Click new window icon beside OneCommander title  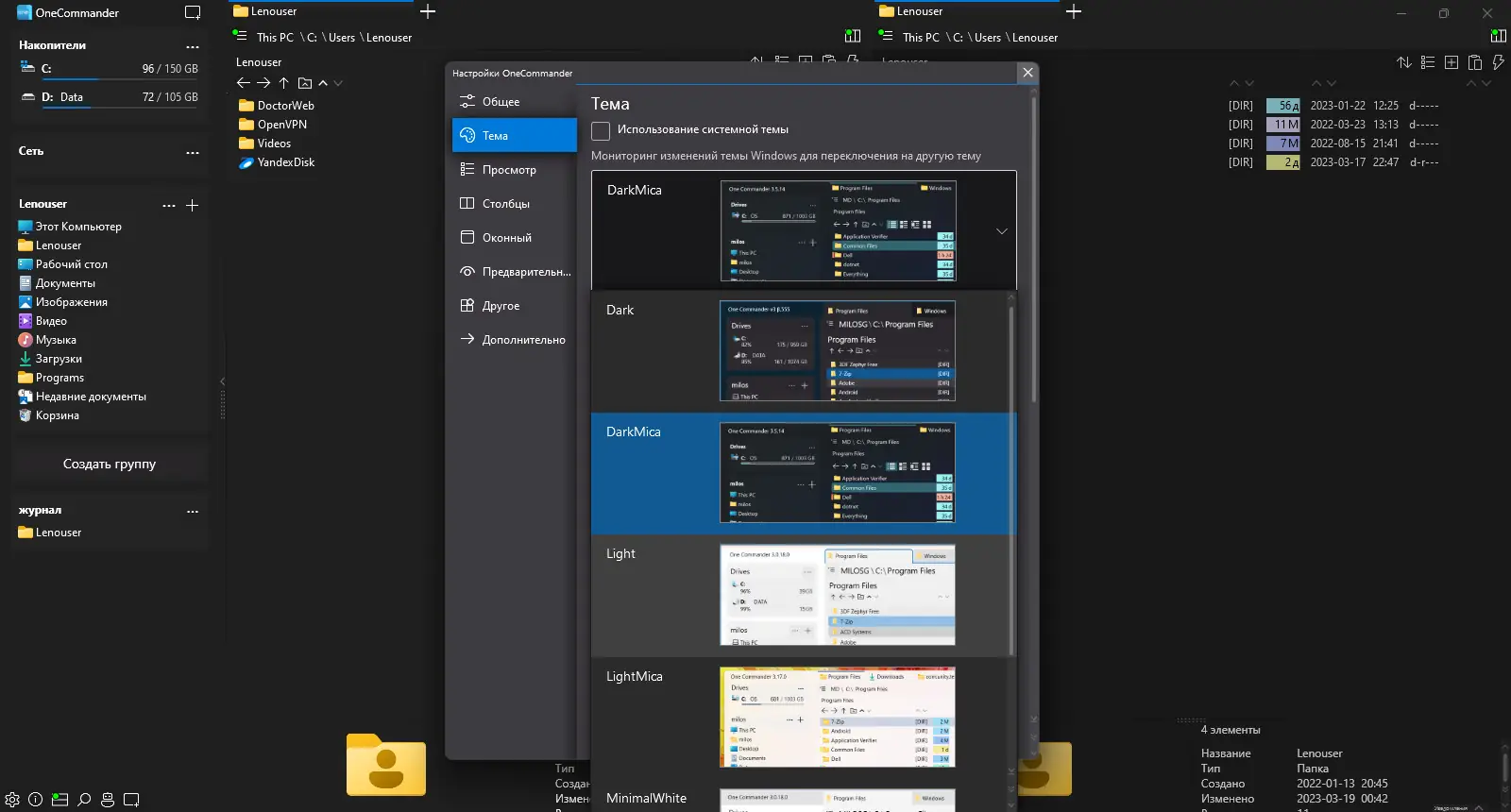tap(193, 13)
